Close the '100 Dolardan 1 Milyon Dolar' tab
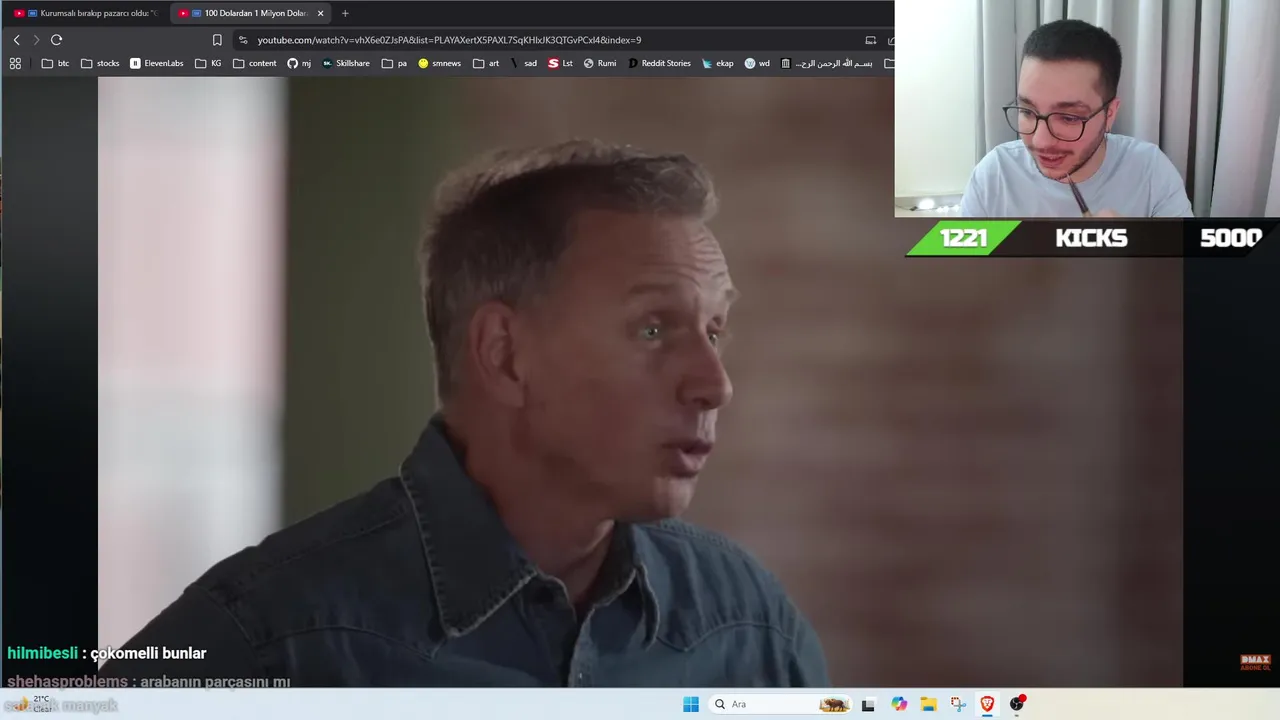Image resolution: width=1280 pixels, height=720 pixels. click(320, 13)
